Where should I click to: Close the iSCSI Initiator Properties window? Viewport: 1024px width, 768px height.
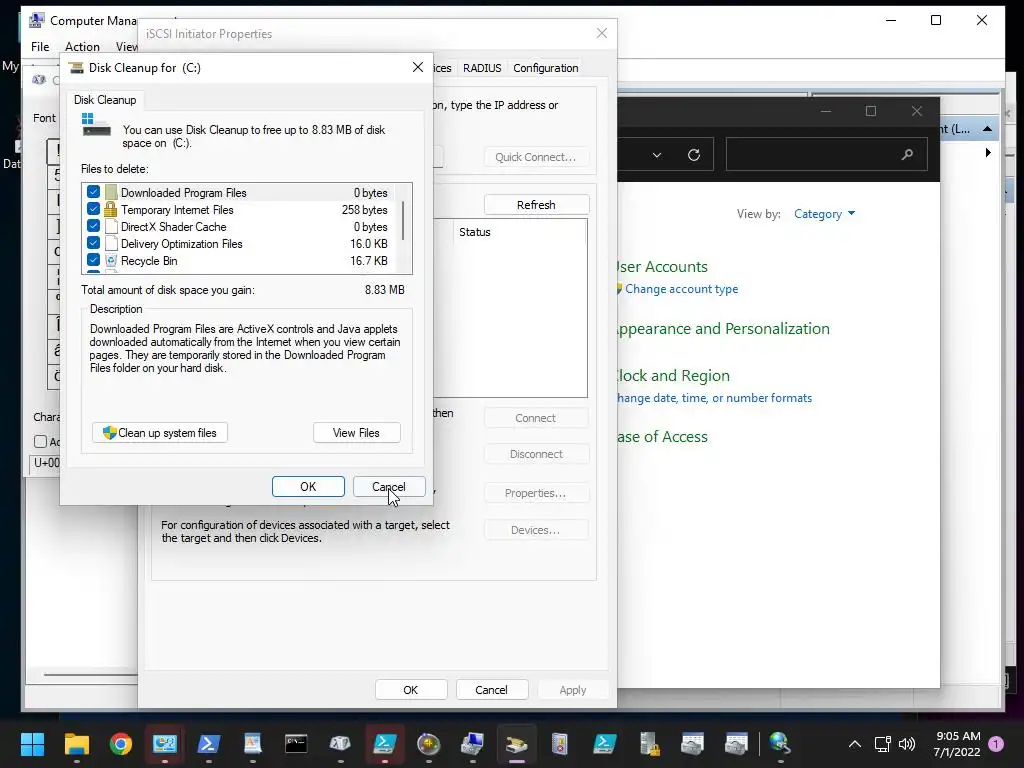pos(602,33)
